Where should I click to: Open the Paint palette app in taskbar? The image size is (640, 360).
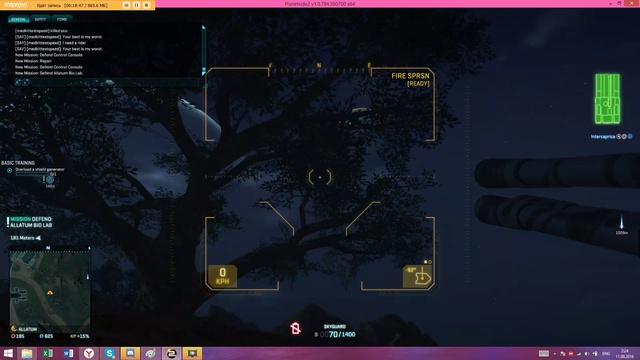point(151,353)
